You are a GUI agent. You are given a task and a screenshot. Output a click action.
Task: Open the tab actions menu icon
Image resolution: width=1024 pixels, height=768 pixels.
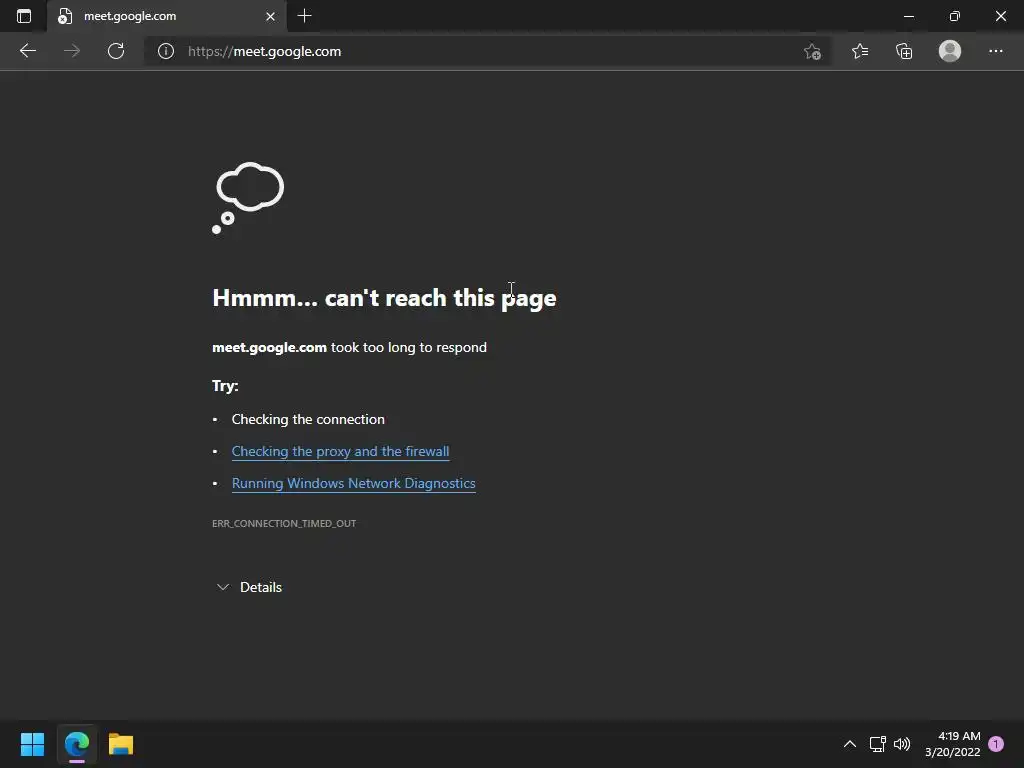tap(24, 16)
